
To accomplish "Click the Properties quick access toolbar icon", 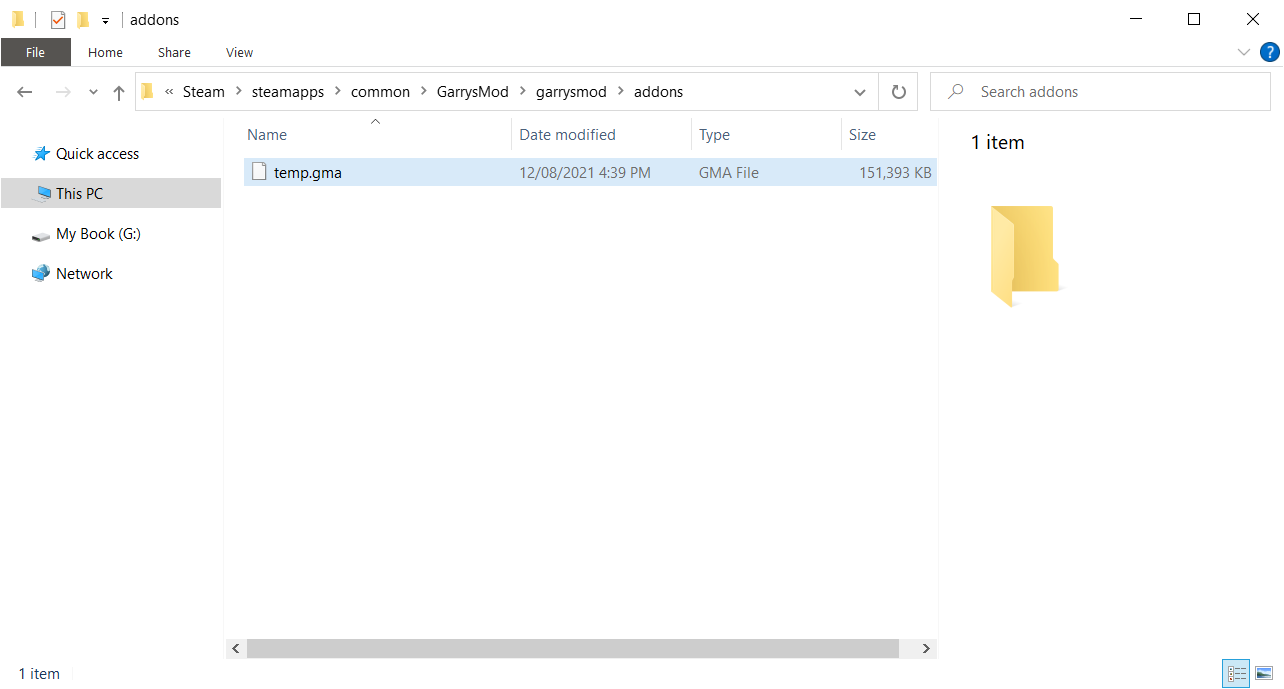I will 58,19.
